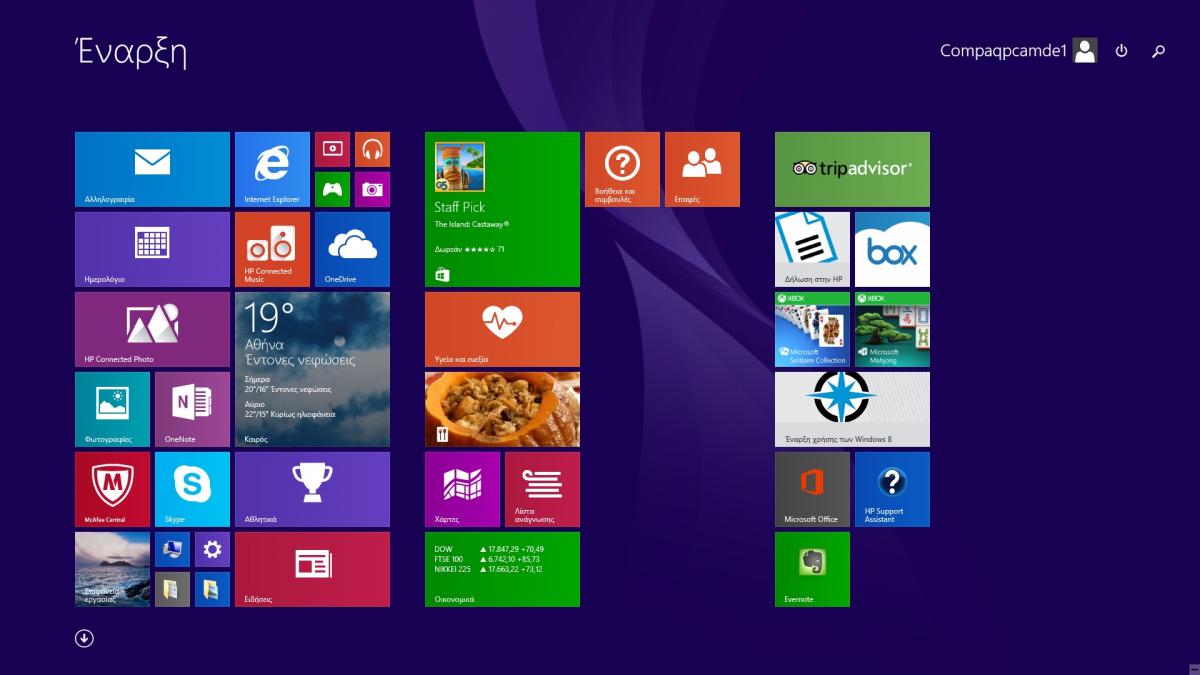Open the Sports trophy tile (Αθλητικά)

pos(312,489)
